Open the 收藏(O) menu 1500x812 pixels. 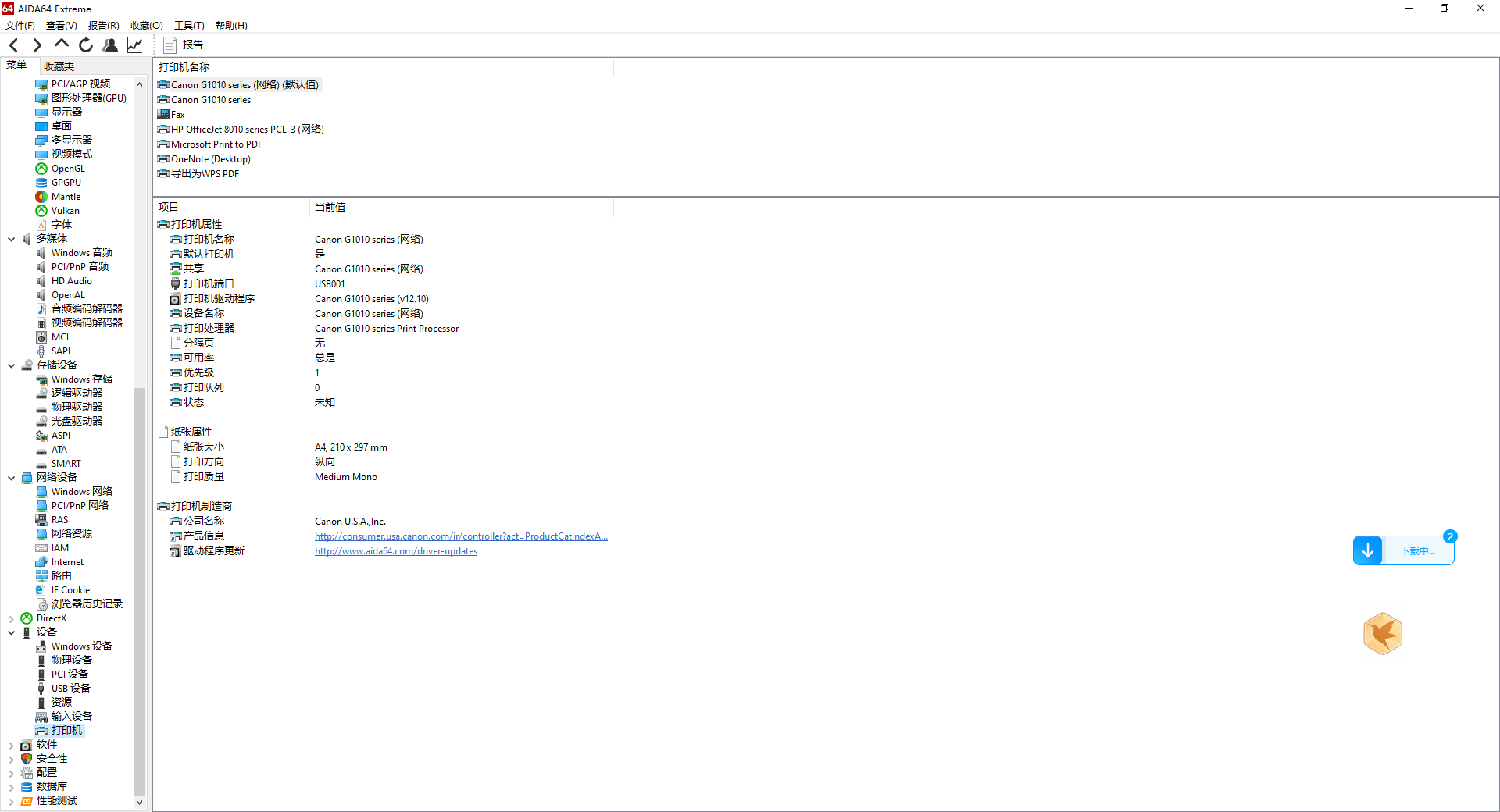coord(146,26)
